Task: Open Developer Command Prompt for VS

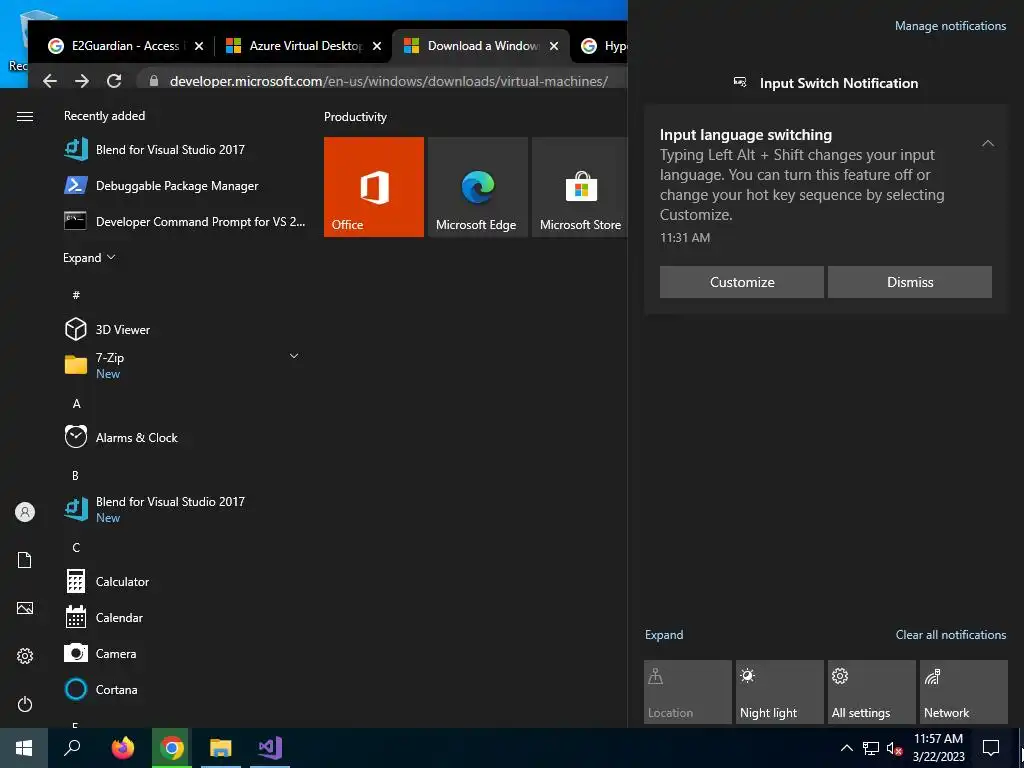Action: tap(185, 221)
